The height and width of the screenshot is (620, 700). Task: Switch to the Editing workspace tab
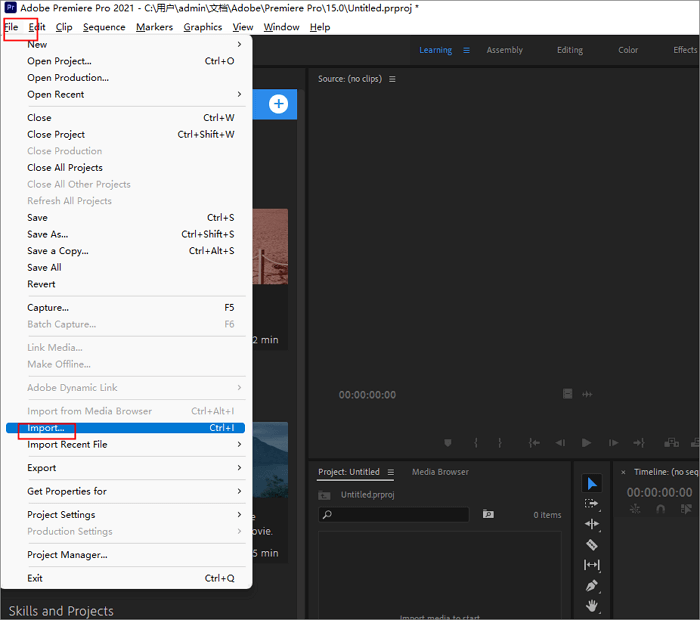[570, 50]
